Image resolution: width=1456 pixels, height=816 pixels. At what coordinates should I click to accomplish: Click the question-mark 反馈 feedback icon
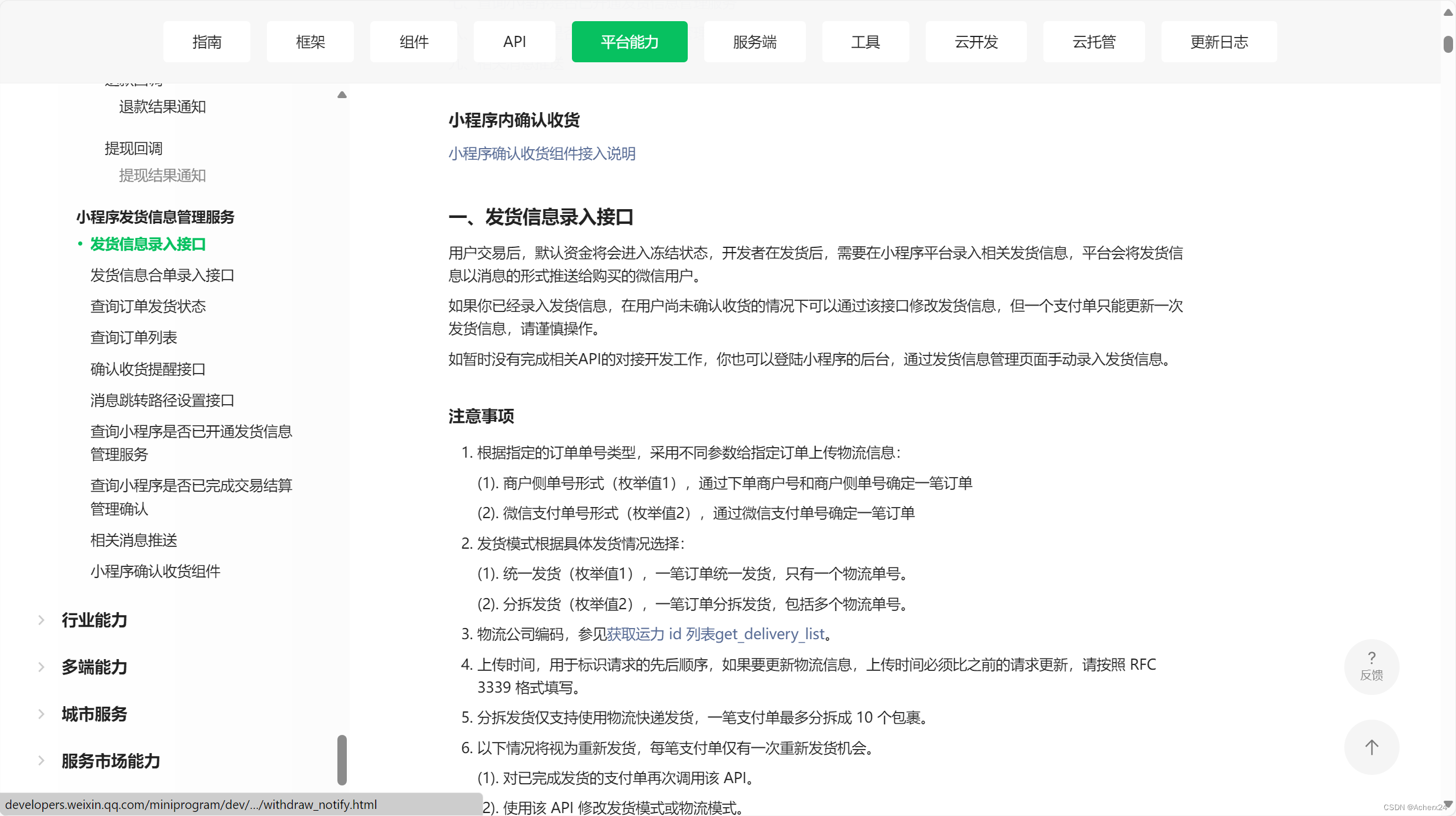pos(1371,667)
